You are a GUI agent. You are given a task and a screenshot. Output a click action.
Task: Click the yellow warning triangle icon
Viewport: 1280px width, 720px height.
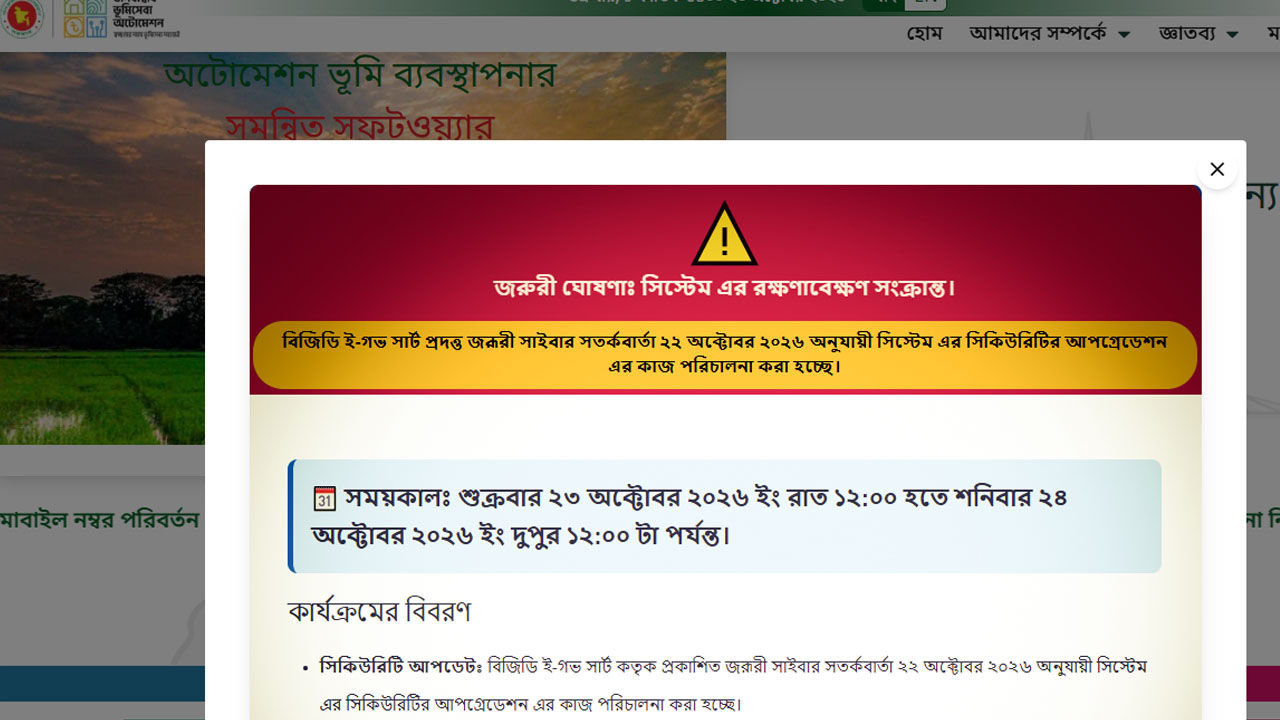coord(725,234)
